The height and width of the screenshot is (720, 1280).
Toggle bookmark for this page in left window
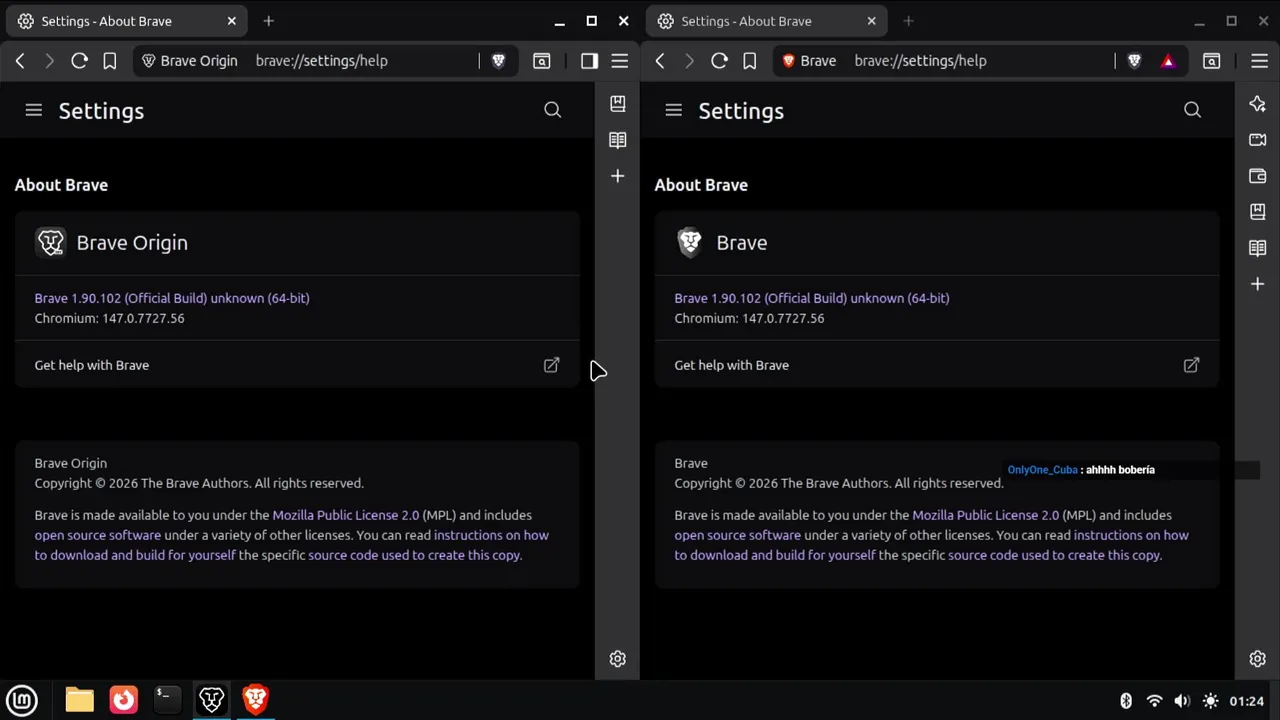(x=110, y=61)
